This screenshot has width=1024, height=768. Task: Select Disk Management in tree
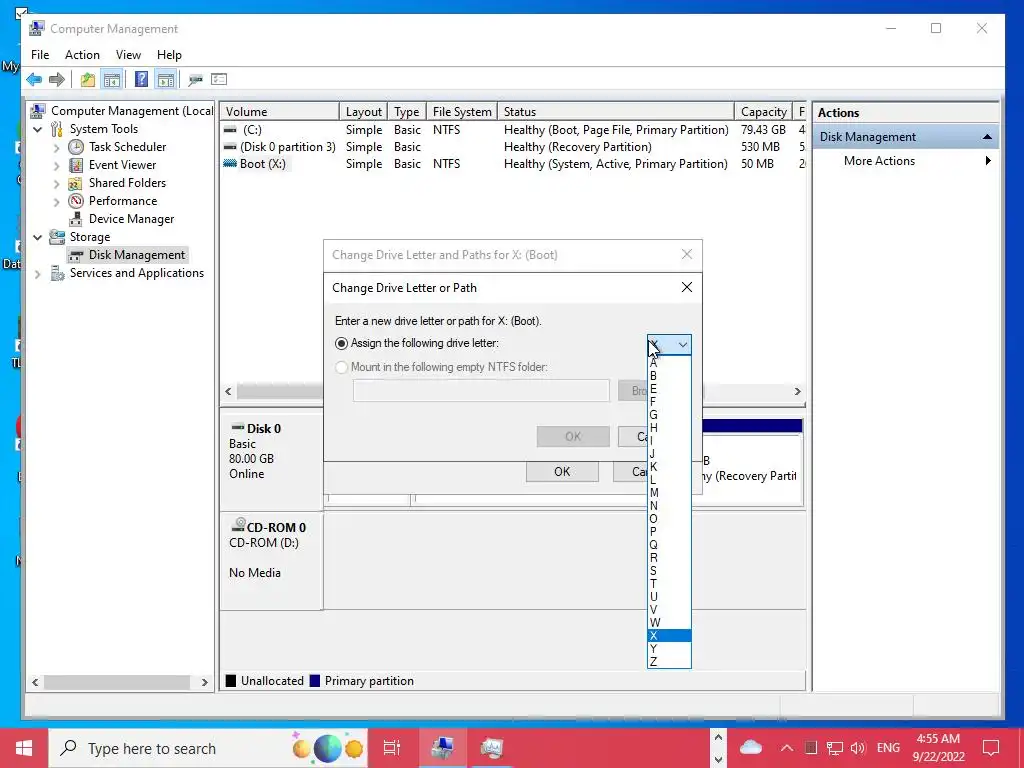click(x=136, y=255)
